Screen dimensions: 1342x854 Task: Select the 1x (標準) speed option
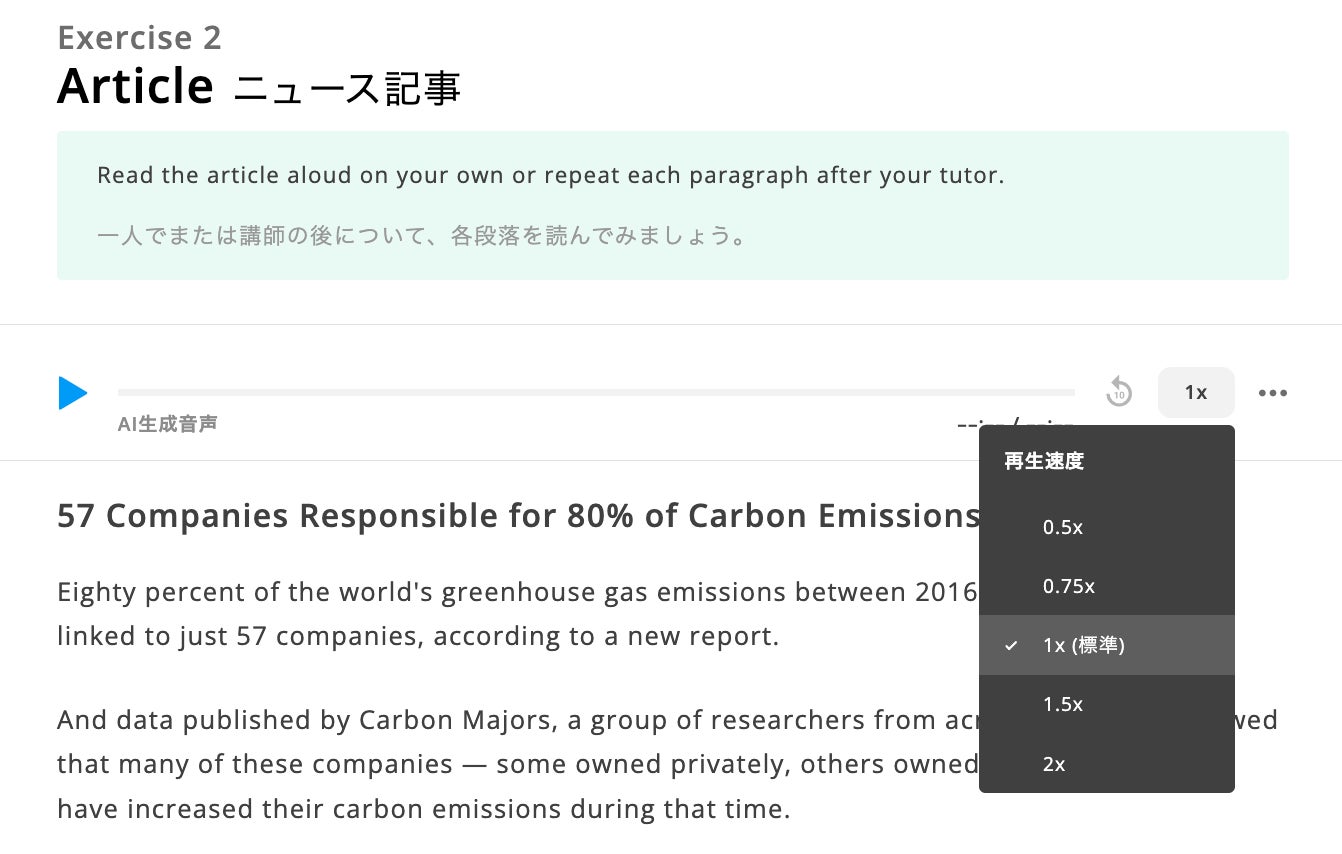click(1083, 646)
